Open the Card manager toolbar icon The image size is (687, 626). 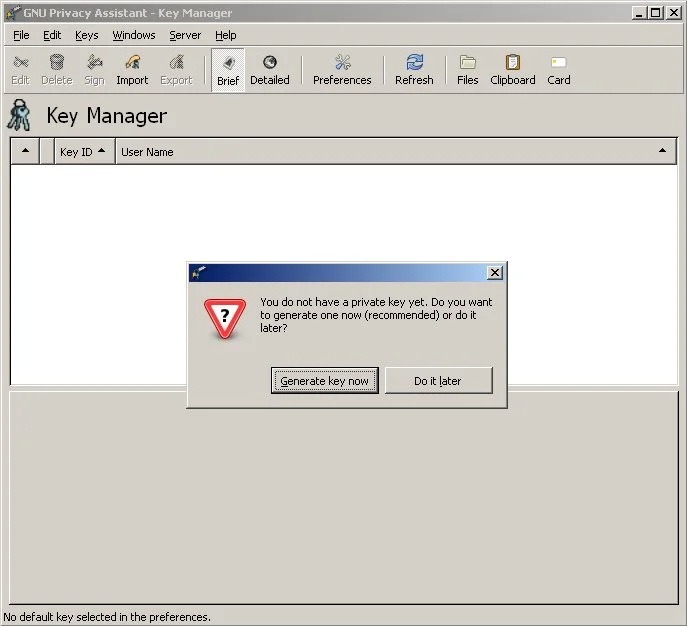[x=559, y=69]
